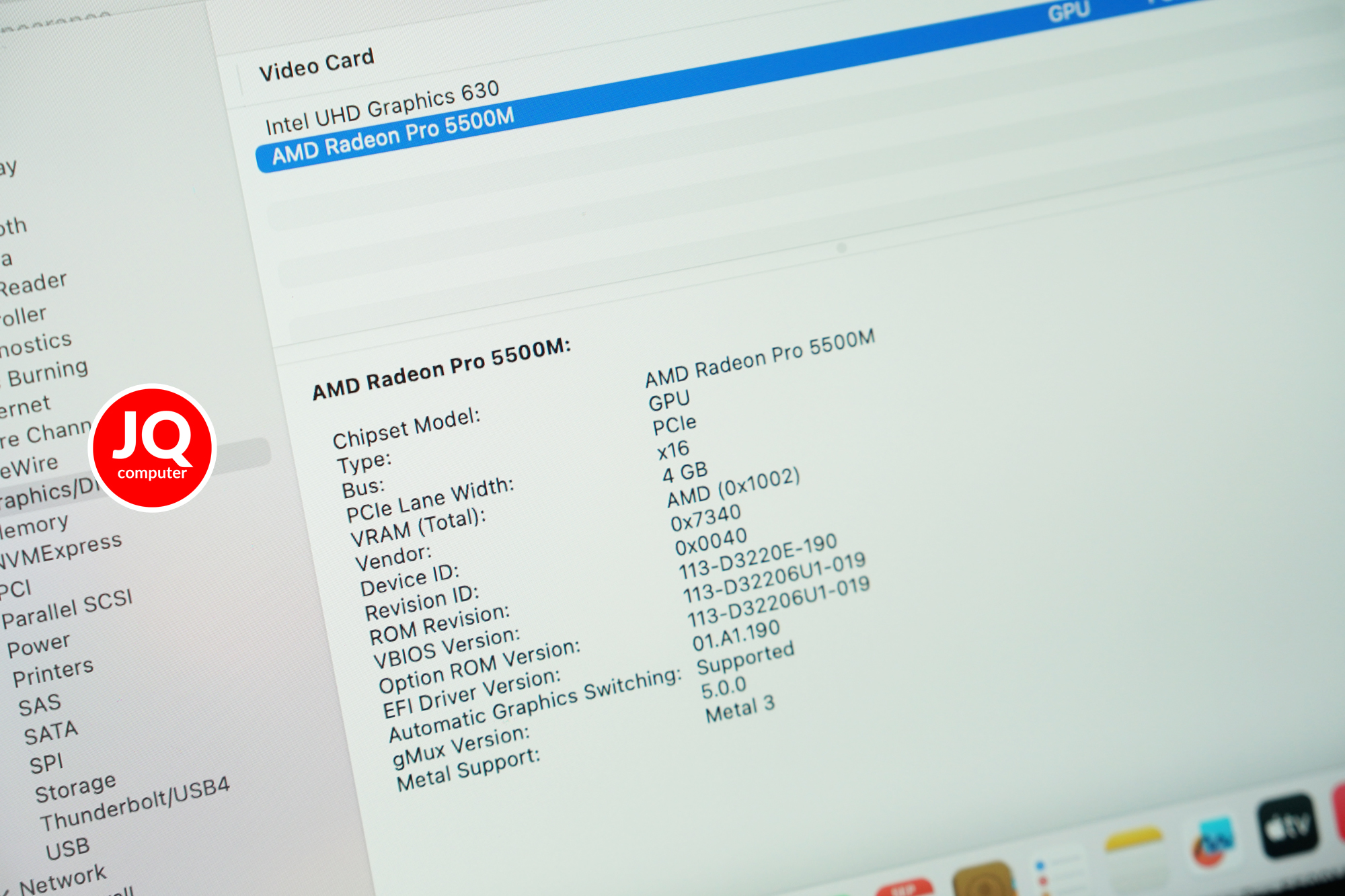Select SATA in the sidebar

click(51, 733)
